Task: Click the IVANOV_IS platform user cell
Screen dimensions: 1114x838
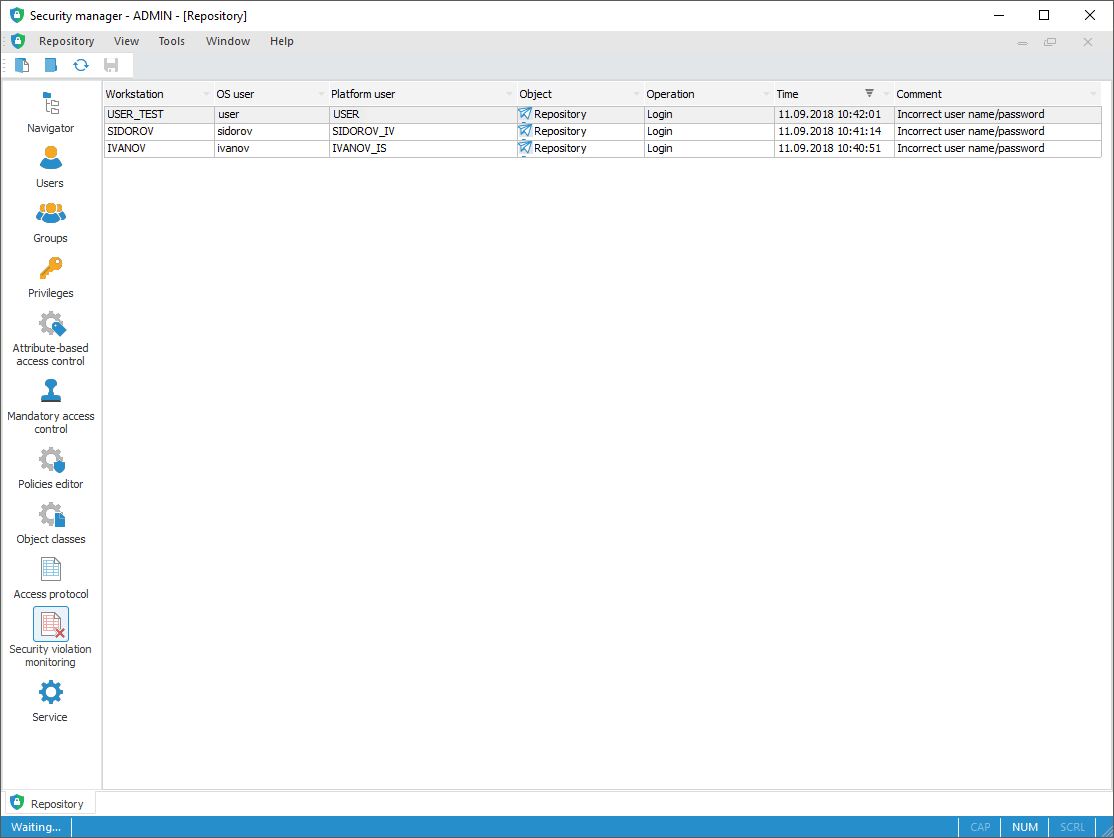Action: coord(423,148)
